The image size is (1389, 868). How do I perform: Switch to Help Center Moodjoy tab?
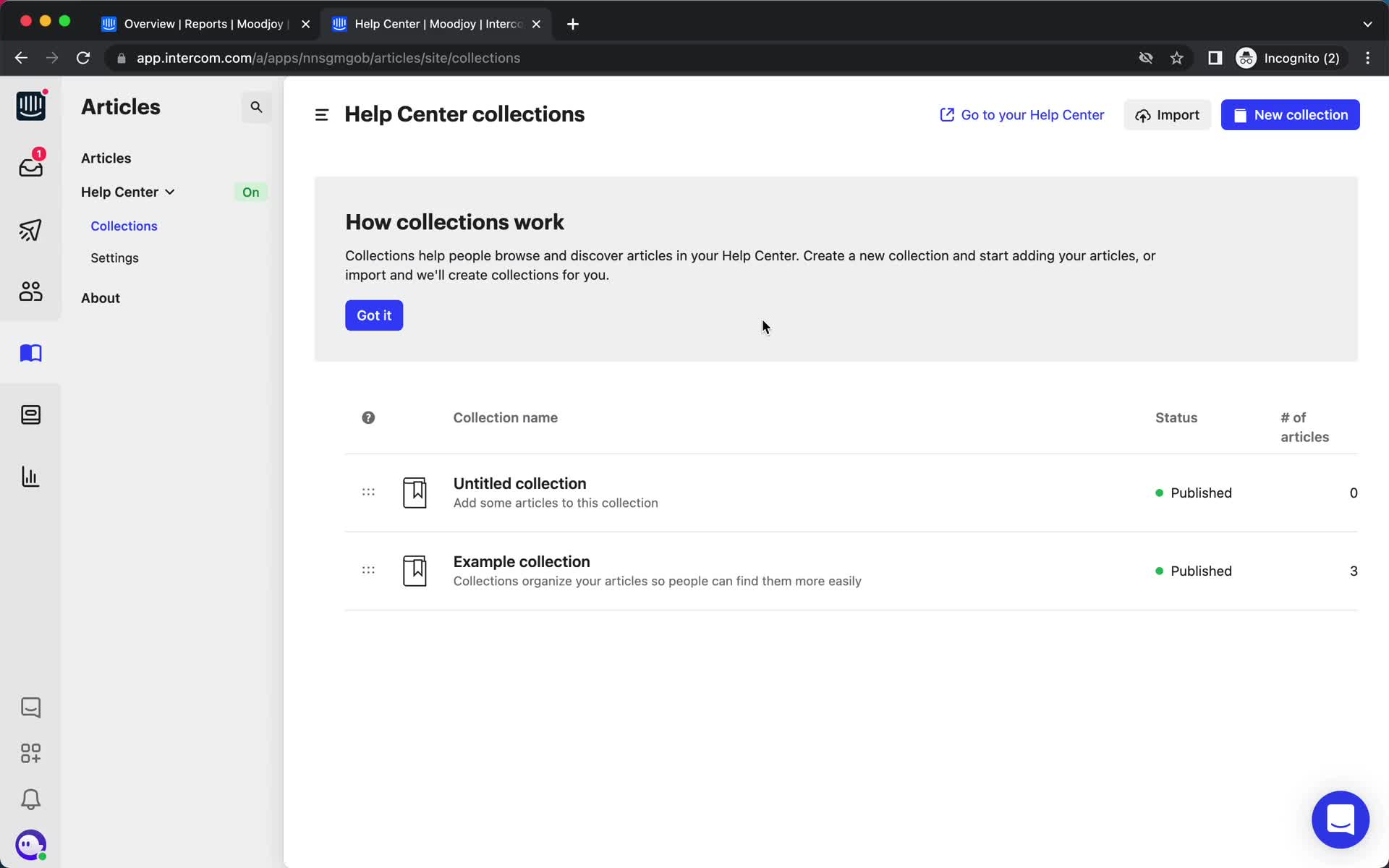[438, 24]
